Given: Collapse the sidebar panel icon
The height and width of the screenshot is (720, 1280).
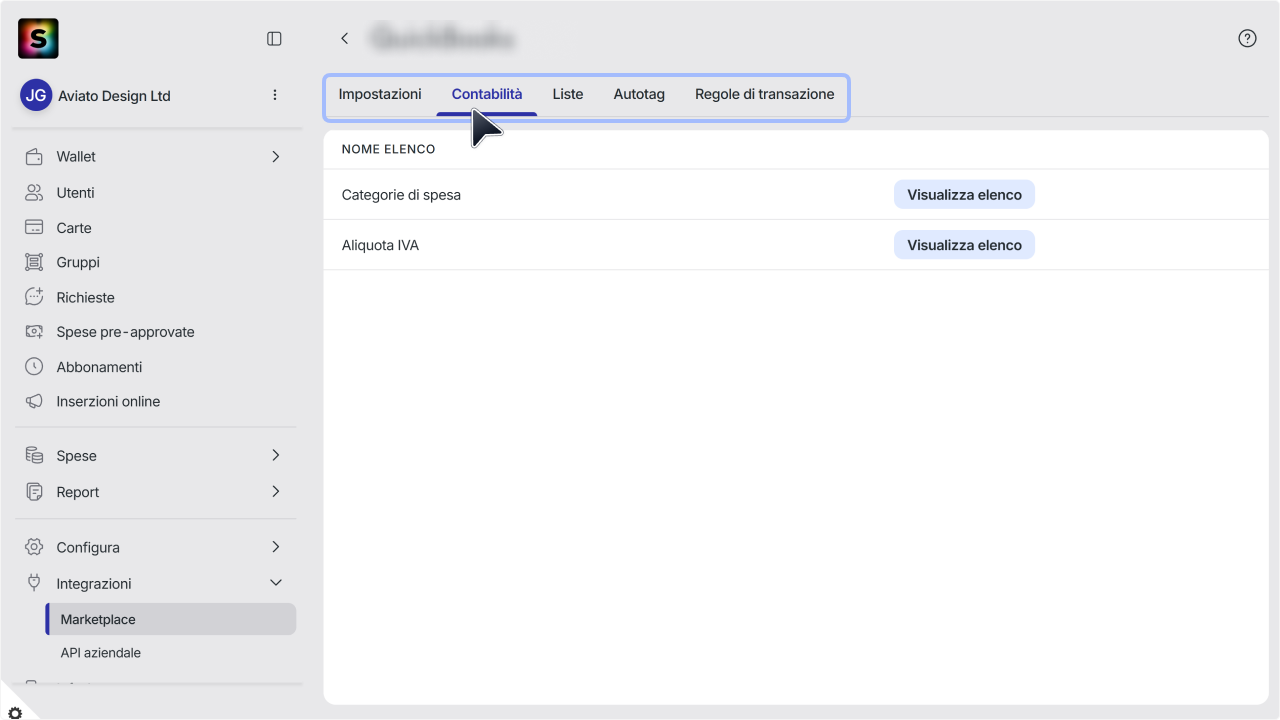Looking at the screenshot, I should [274, 38].
